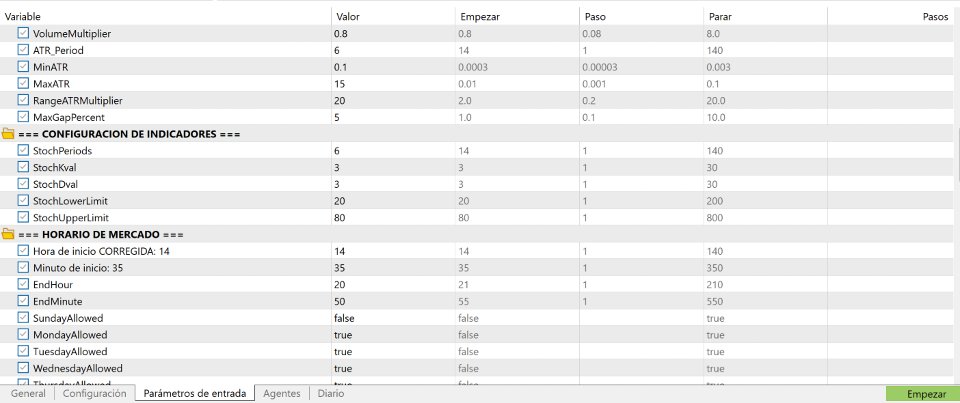Click the Valor column header
This screenshot has height=403, width=960.
tap(392, 17)
